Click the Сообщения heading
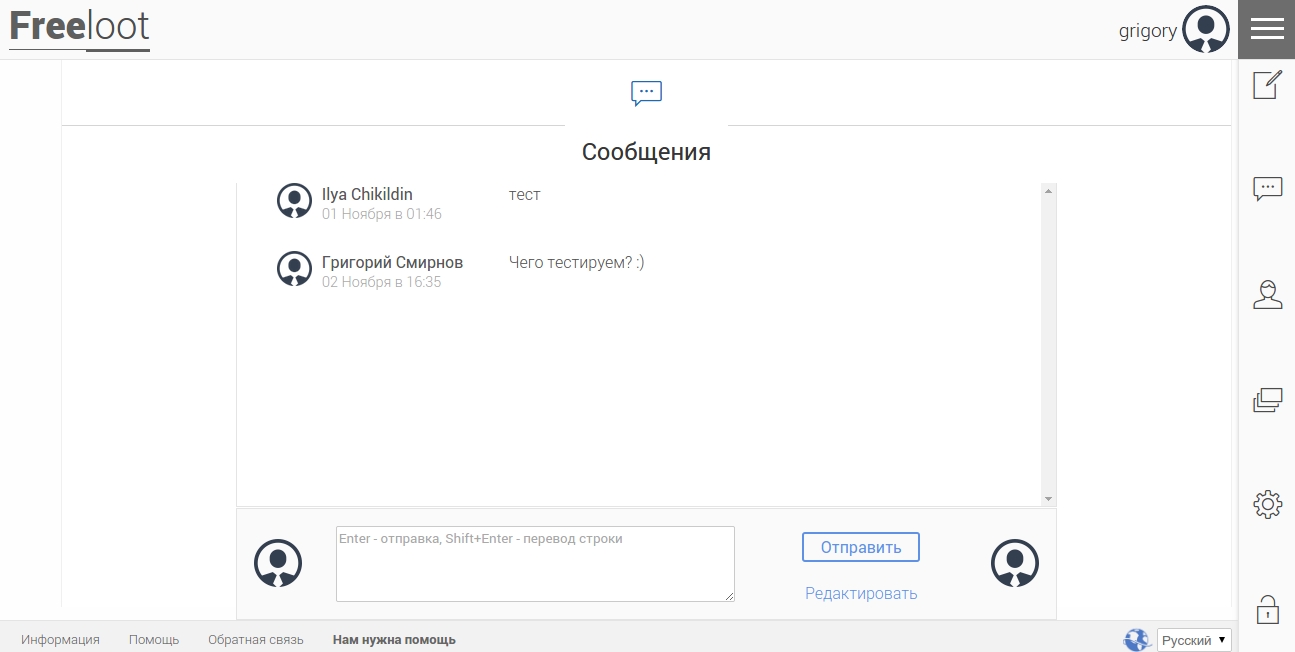The width and height of the screenshot is (1295, 652). [646, 152]
